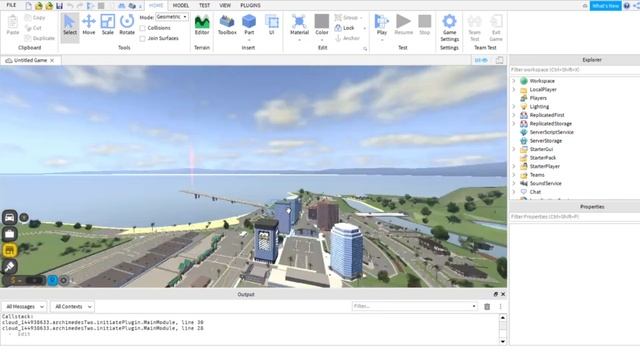
Task: Select ServerScriptService in Explorer
Action: [551, 132]
